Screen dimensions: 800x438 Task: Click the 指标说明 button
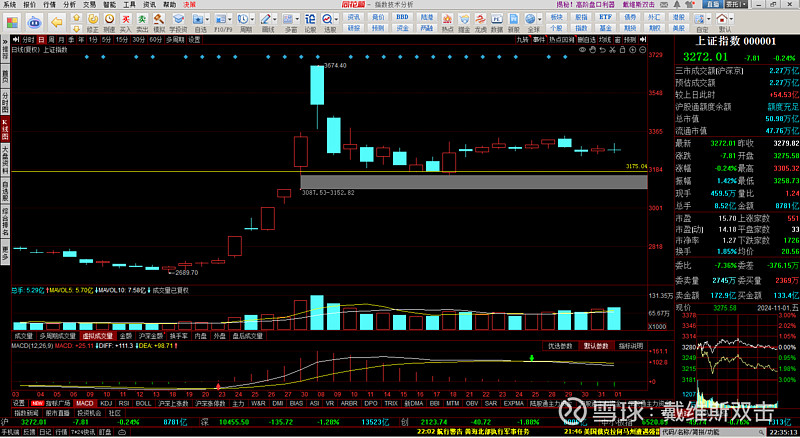pos(631,346)
